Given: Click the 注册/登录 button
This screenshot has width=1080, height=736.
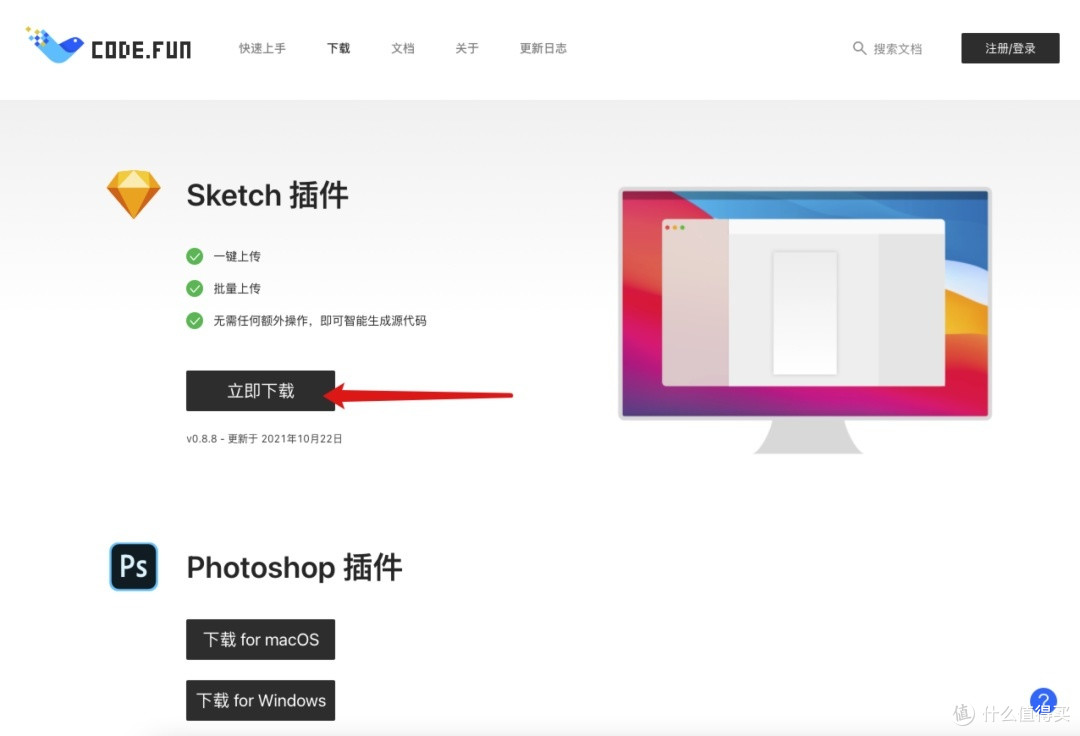Looking at the screenshot, I should click(1010, 48).
